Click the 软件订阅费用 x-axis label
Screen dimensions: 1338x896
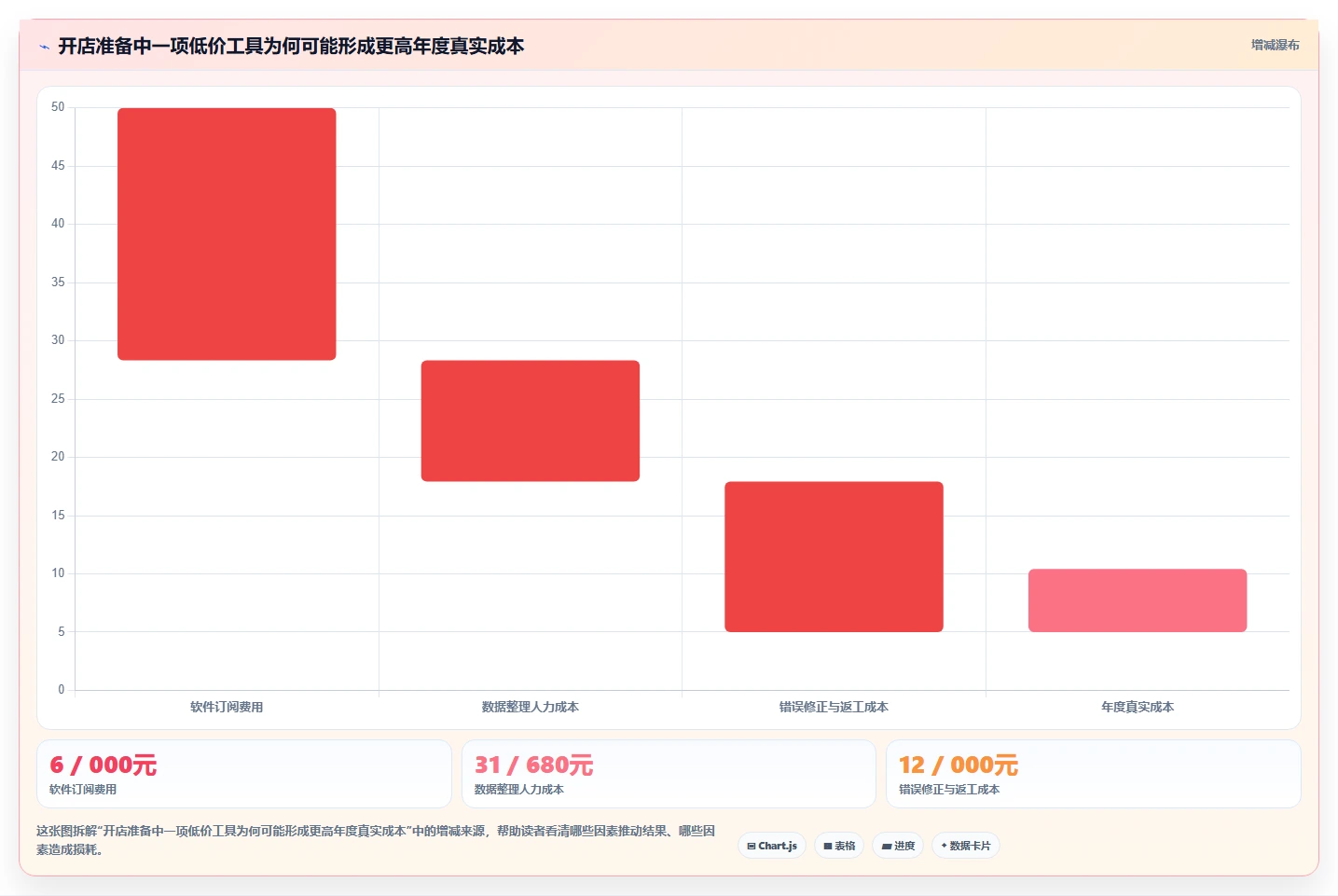[x=227, y=707]
